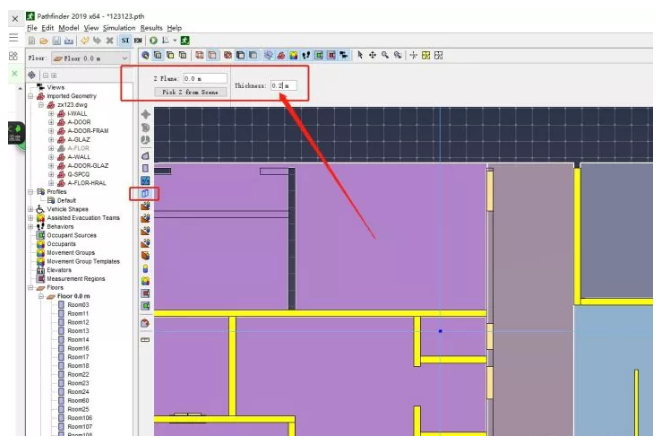The image size is (658, 443).
Task: Select Room106 in the tree
Action: 80,418
